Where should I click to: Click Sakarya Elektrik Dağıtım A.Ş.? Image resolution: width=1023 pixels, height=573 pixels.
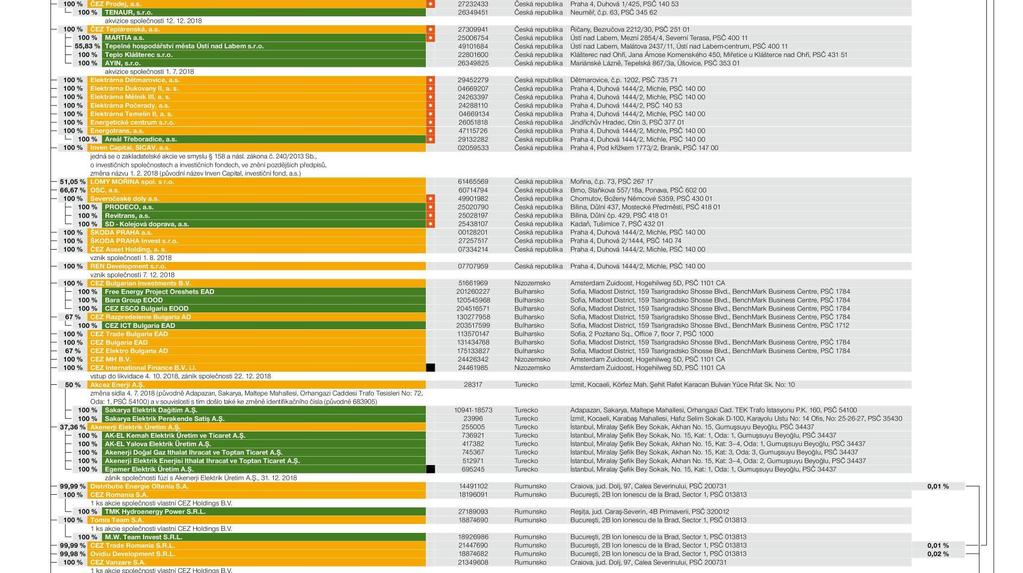[x=264, y=410]
